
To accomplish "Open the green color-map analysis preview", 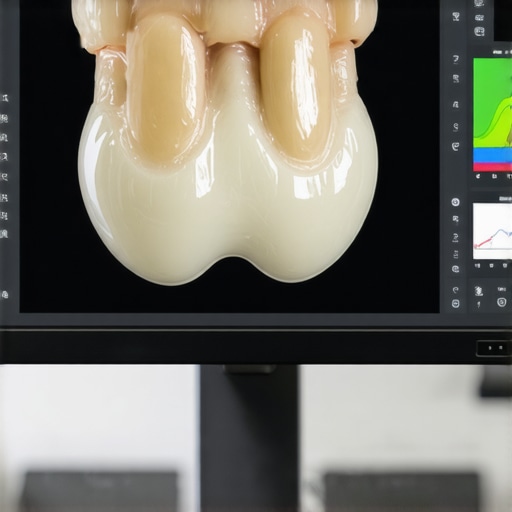I will tap(493, 115).
